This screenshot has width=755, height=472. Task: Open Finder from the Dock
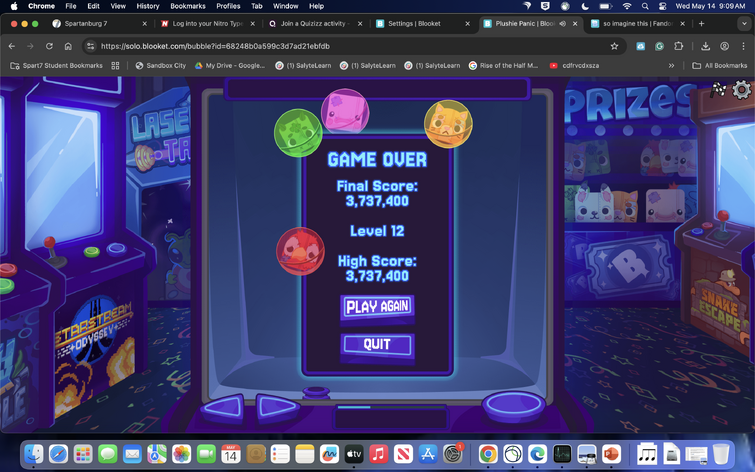[34, 454]
